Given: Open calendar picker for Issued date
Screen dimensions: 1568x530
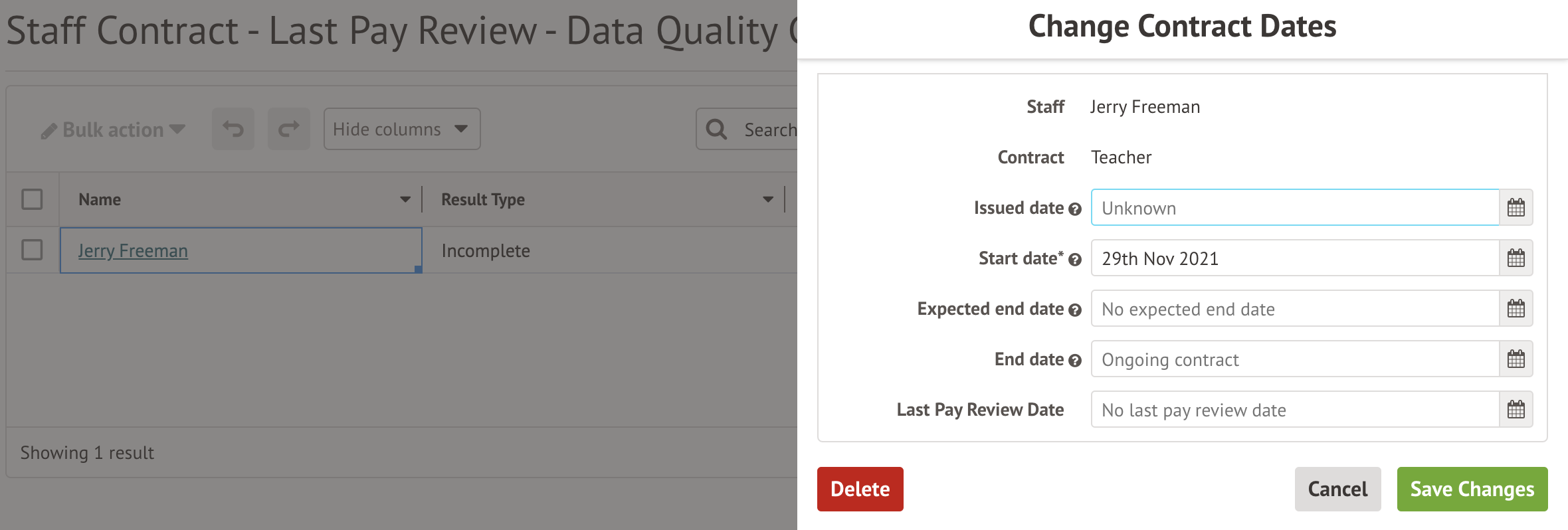Looking at the screenshot, I should click(x=1516, y=208).
